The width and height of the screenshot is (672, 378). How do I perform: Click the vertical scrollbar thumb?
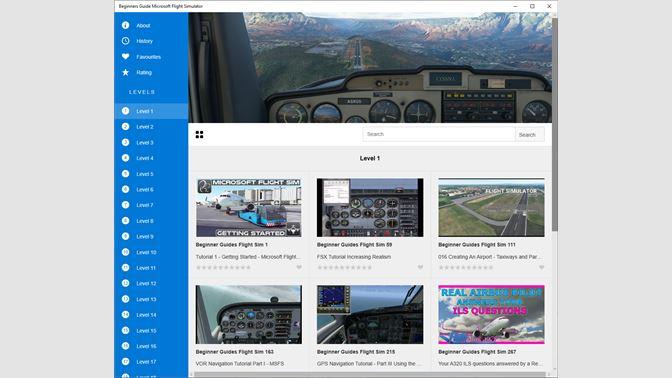click(555, 124)
